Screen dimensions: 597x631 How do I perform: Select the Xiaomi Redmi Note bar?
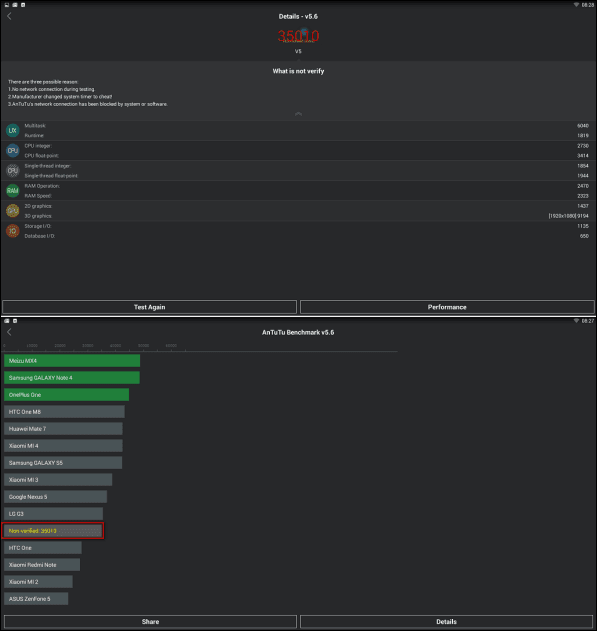(42, 565)
